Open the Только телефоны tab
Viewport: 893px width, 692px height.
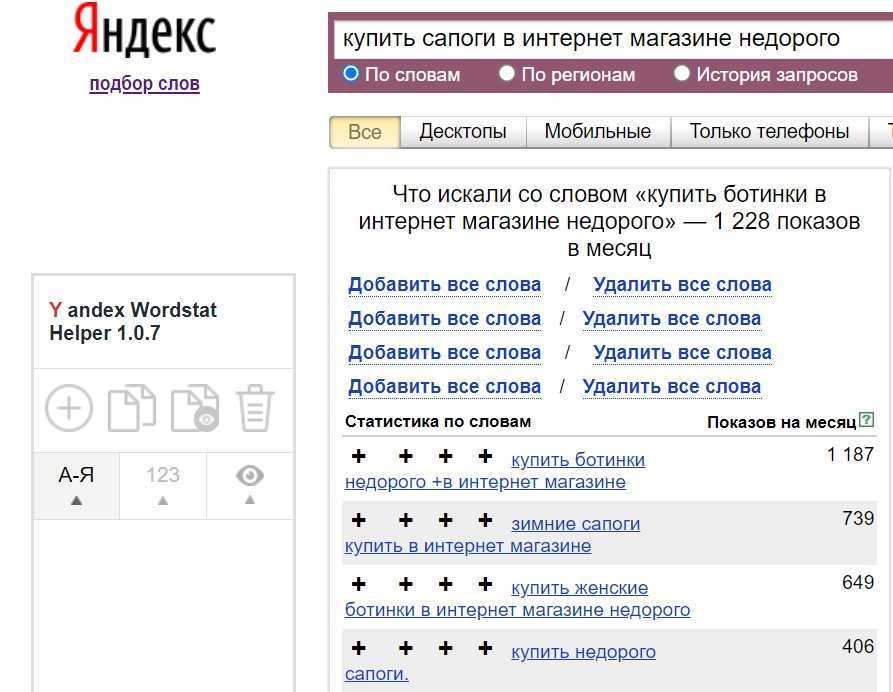click(769, 132)
